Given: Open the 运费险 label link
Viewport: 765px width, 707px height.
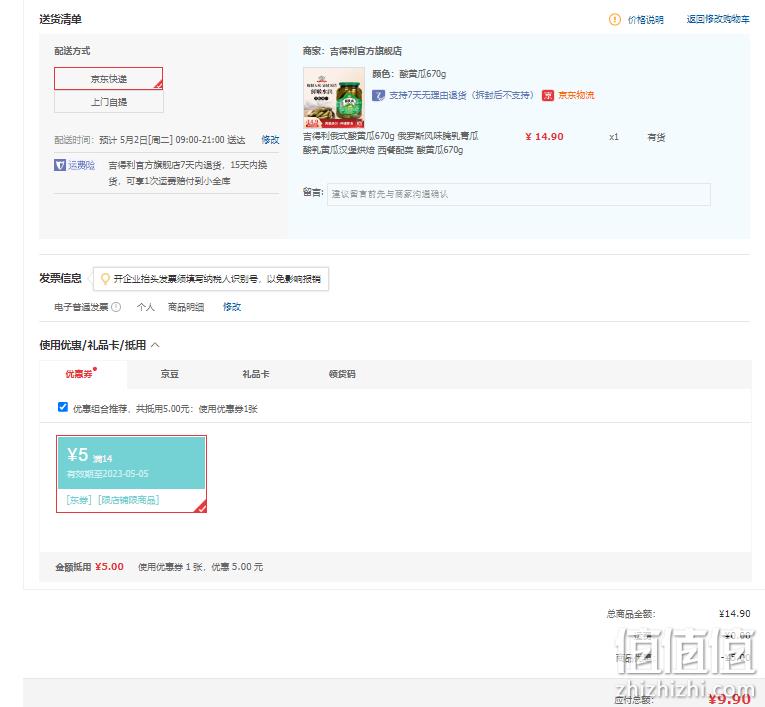Looking at the screenshot, I should point(81,165).
